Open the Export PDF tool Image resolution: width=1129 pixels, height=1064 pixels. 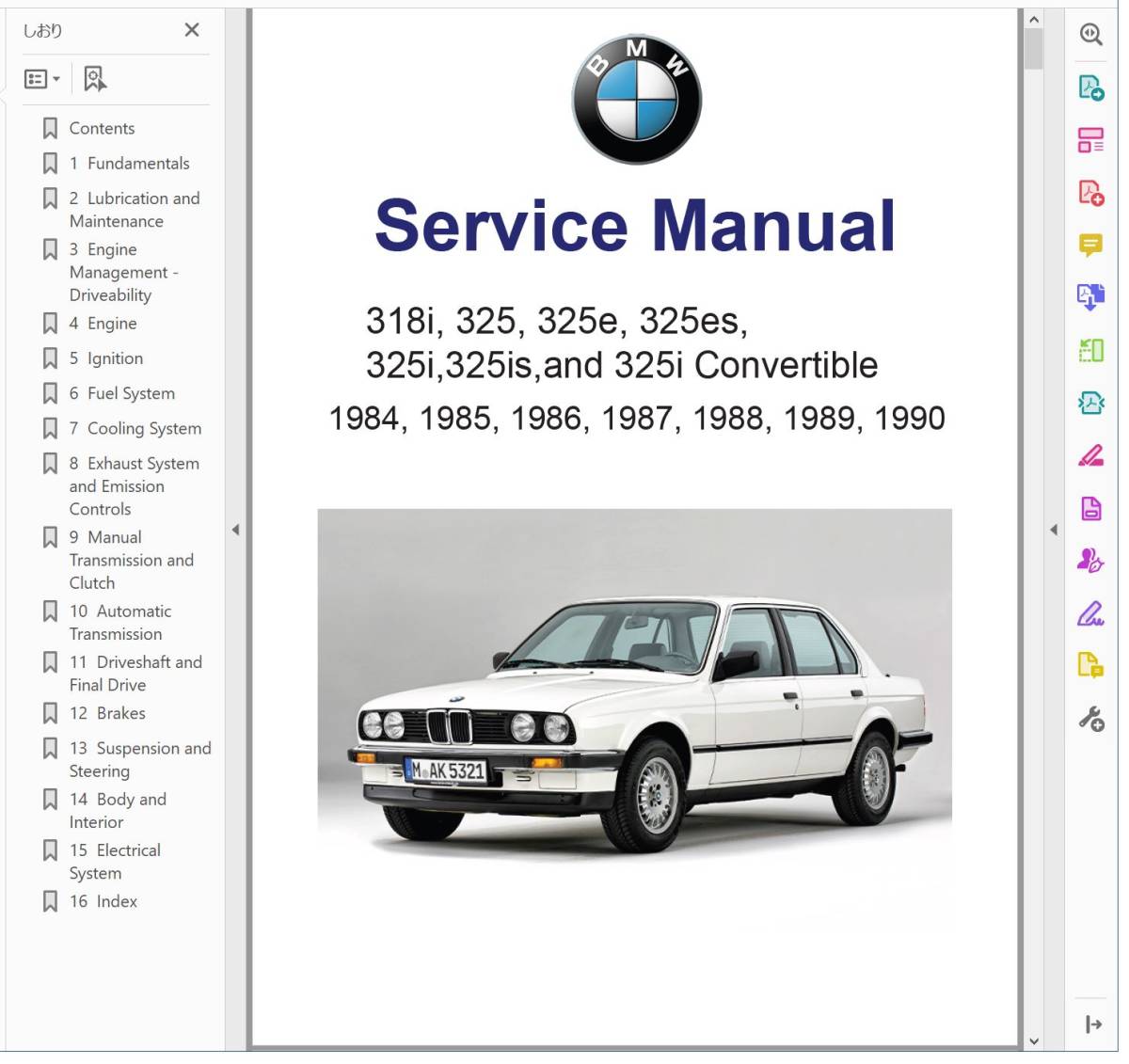tap(1091, 88)
